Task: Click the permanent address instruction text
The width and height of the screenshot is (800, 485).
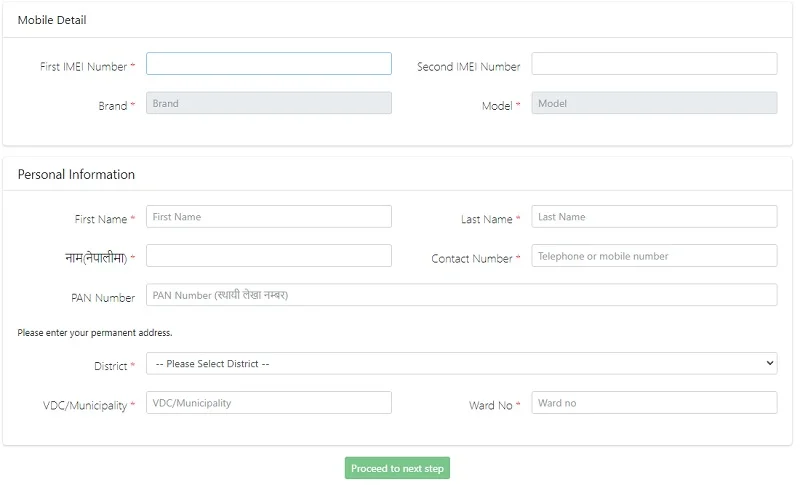Action: tap(95, 333)
